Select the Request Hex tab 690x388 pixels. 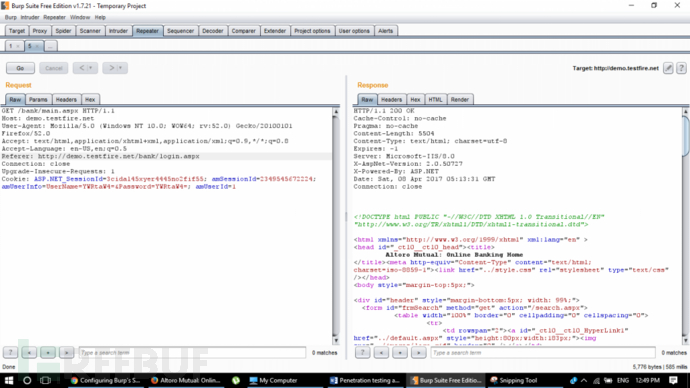tap(90, 100)
